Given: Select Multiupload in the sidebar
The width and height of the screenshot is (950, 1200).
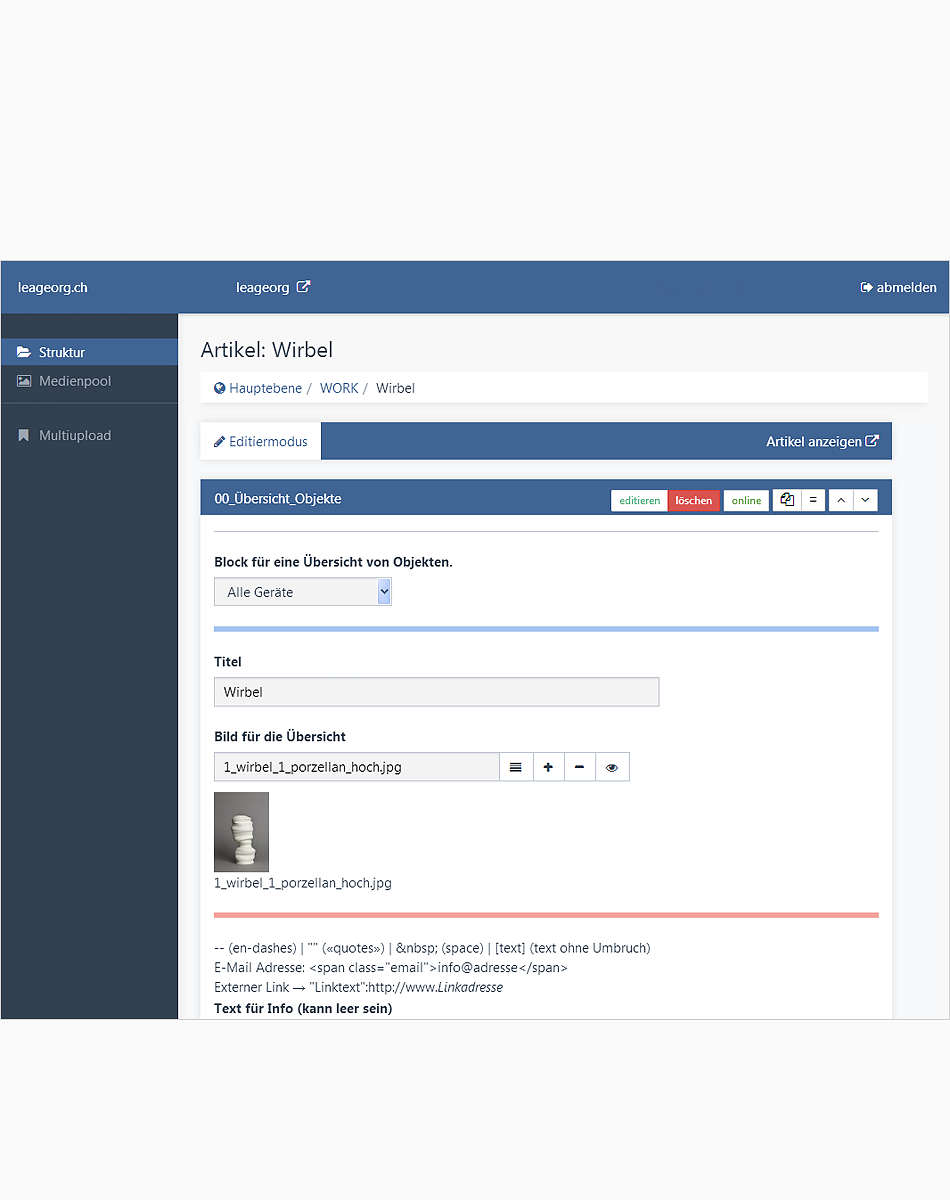Looking at the screenshot, I should (75, 435).
